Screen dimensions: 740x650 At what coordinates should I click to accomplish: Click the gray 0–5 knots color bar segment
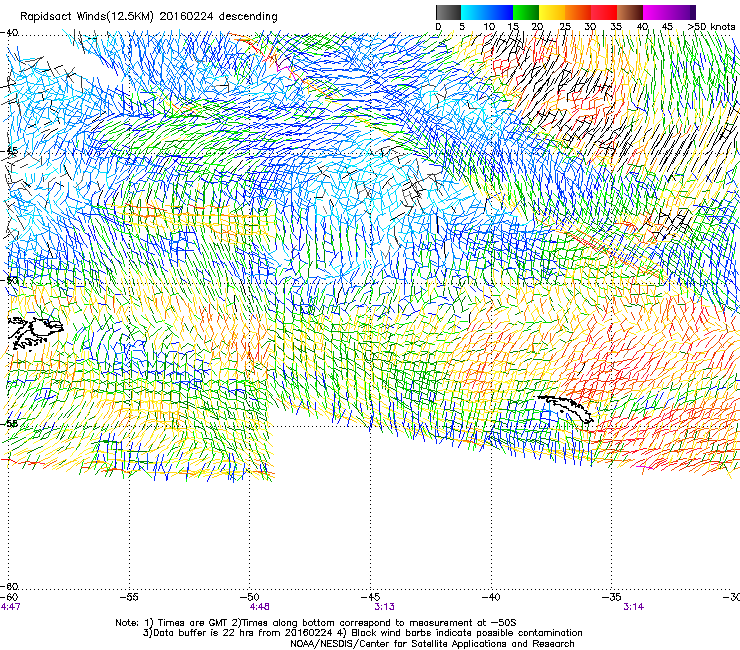pos(448,12)
